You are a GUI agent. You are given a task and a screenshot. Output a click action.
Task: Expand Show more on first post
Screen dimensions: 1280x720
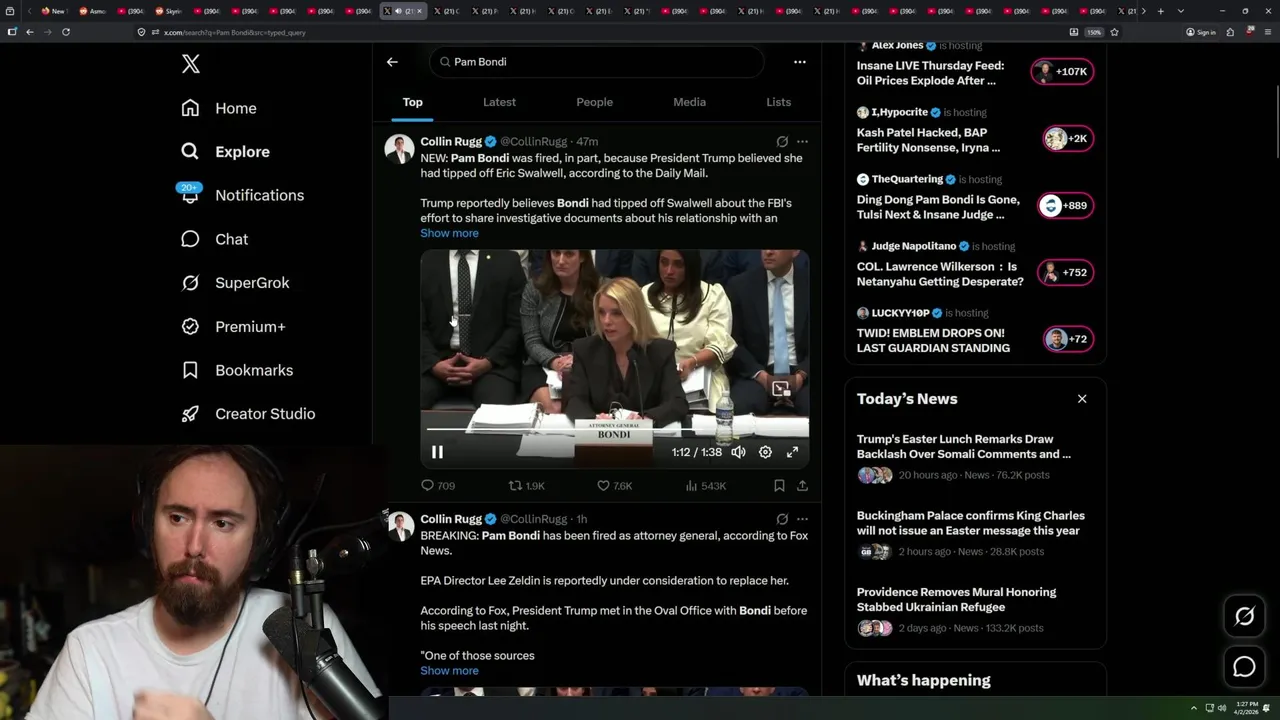[x=449, y=233]
